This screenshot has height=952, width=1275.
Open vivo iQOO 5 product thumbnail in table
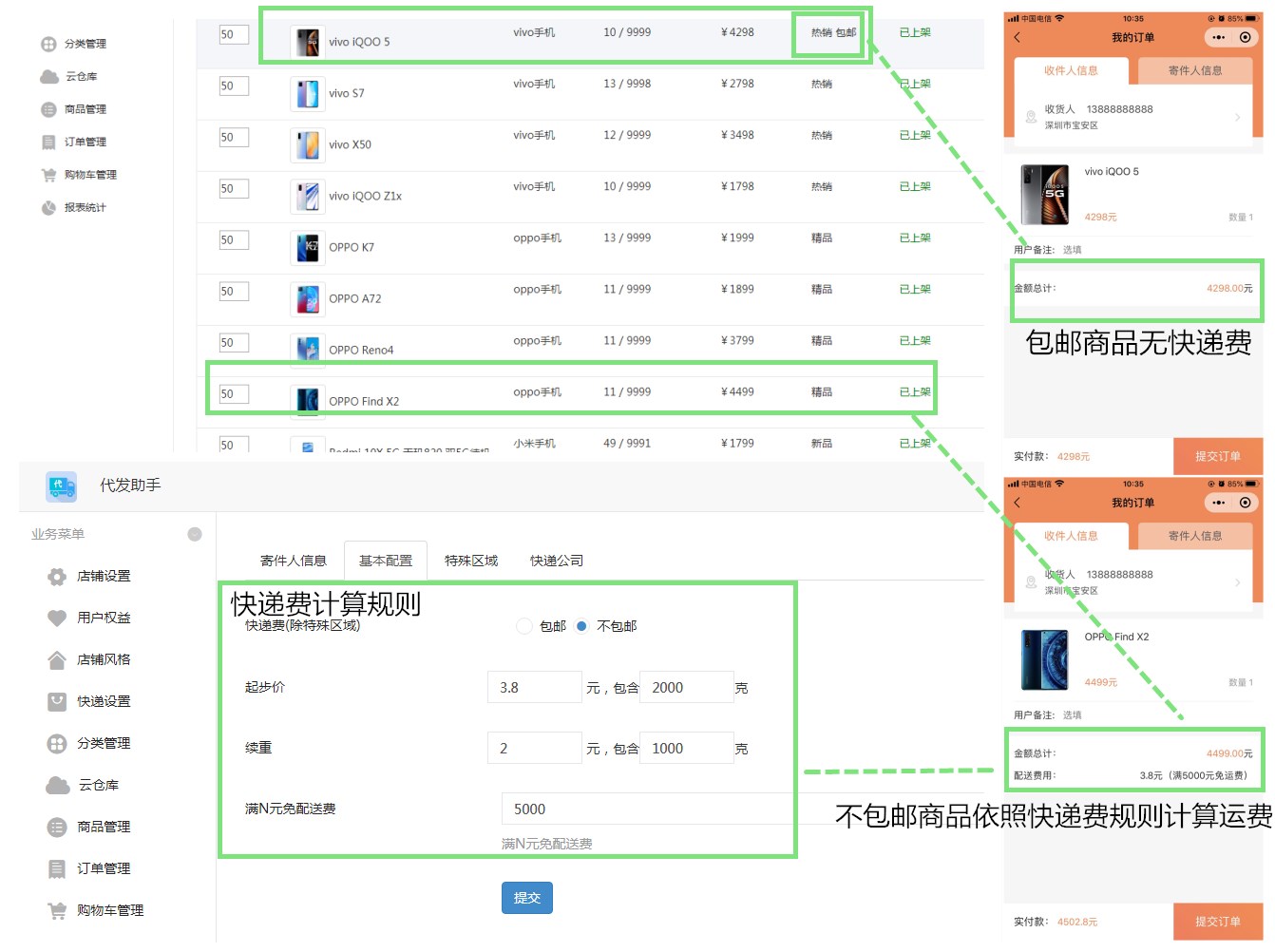[307, 43]
